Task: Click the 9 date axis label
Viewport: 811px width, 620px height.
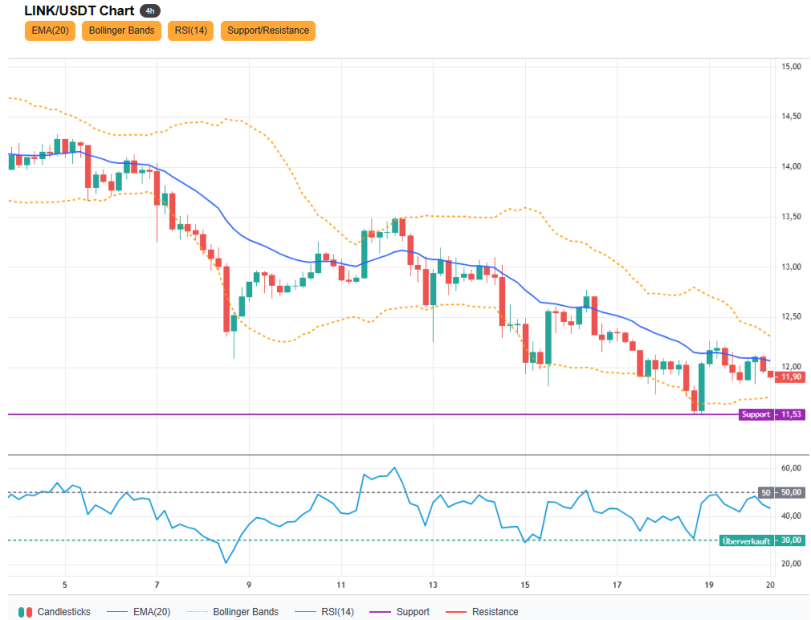Action: point(249,585)
